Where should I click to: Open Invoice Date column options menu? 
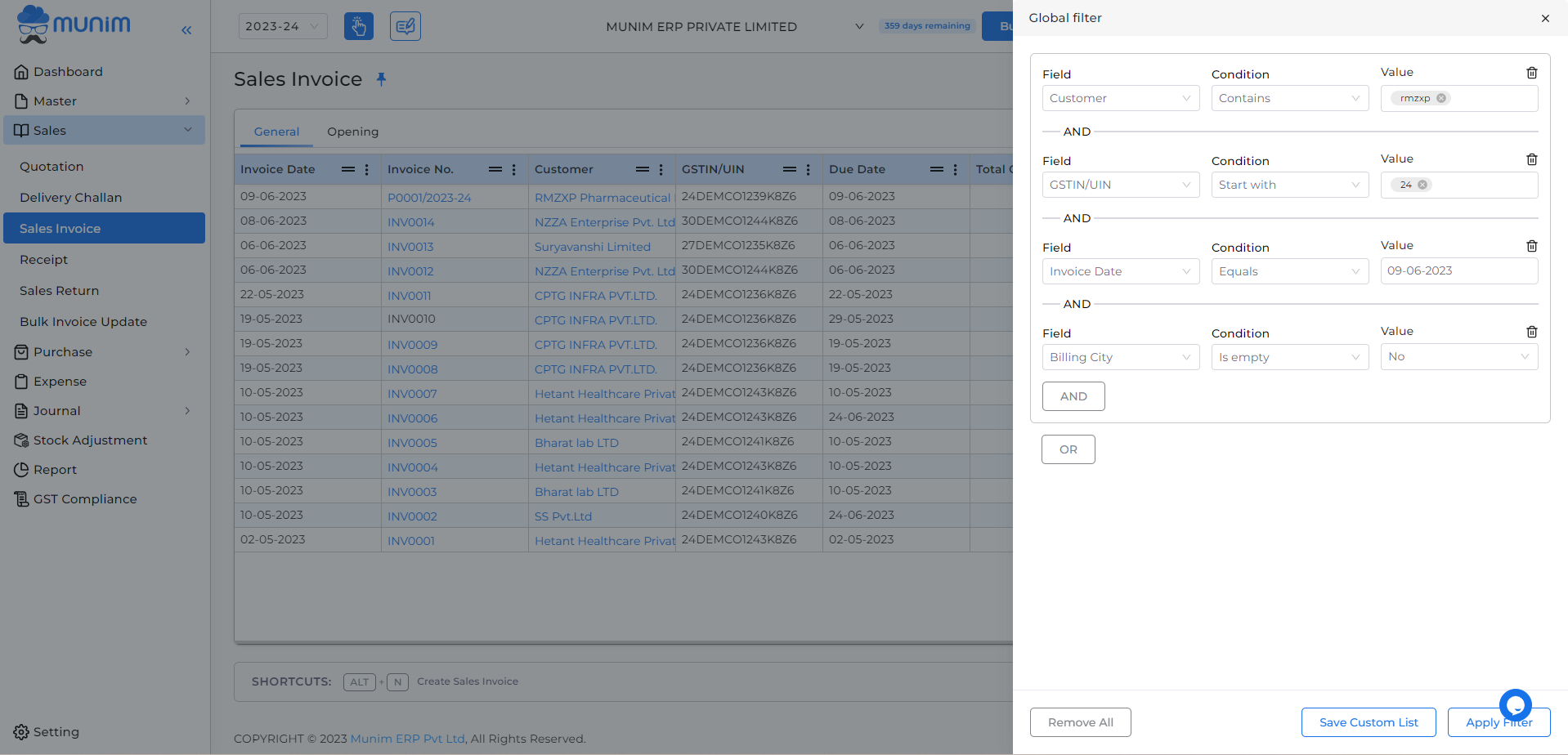[367, 169]
